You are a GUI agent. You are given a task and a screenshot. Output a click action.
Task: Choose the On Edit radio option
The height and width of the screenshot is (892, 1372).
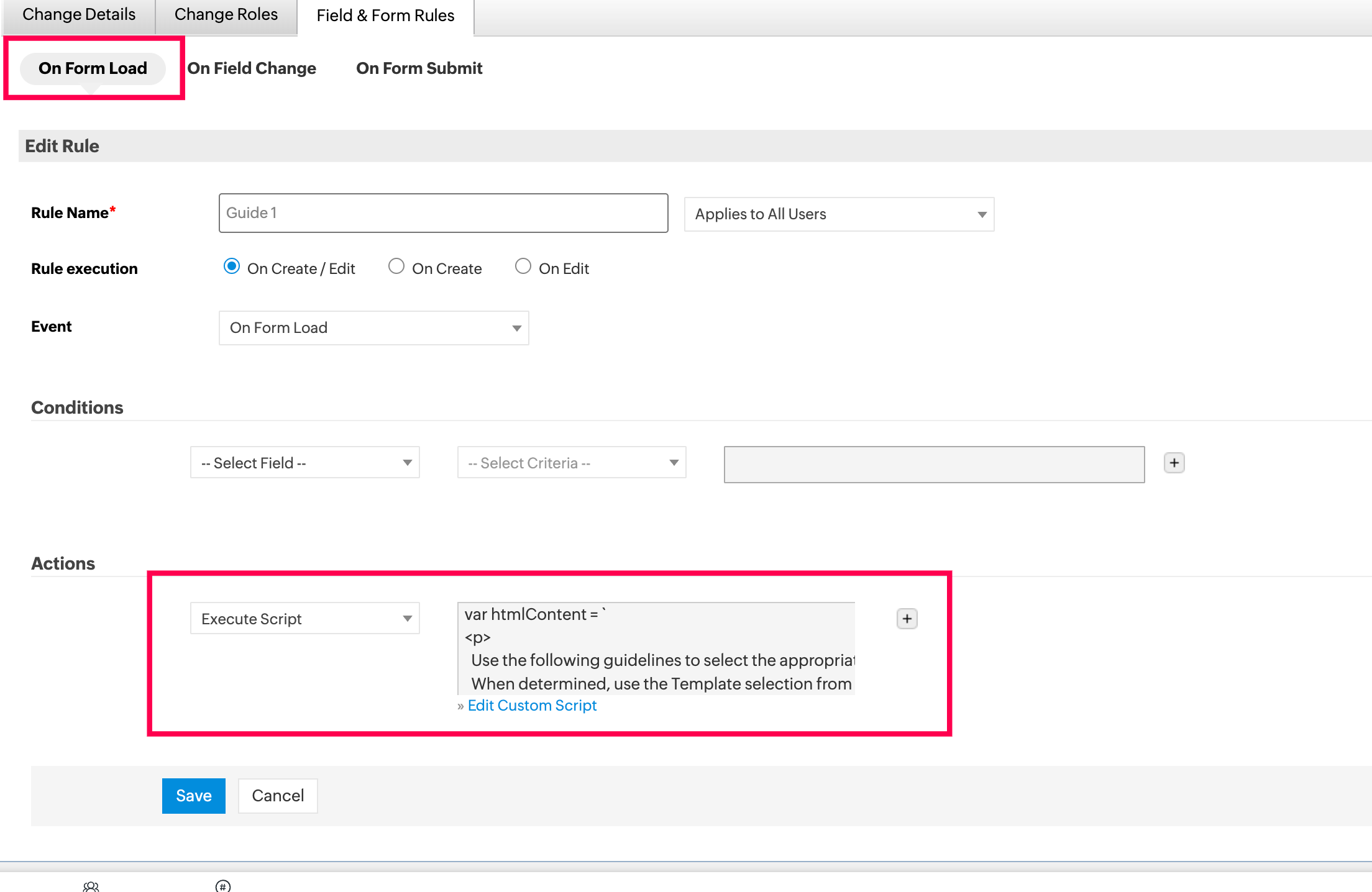pos(523,266)
